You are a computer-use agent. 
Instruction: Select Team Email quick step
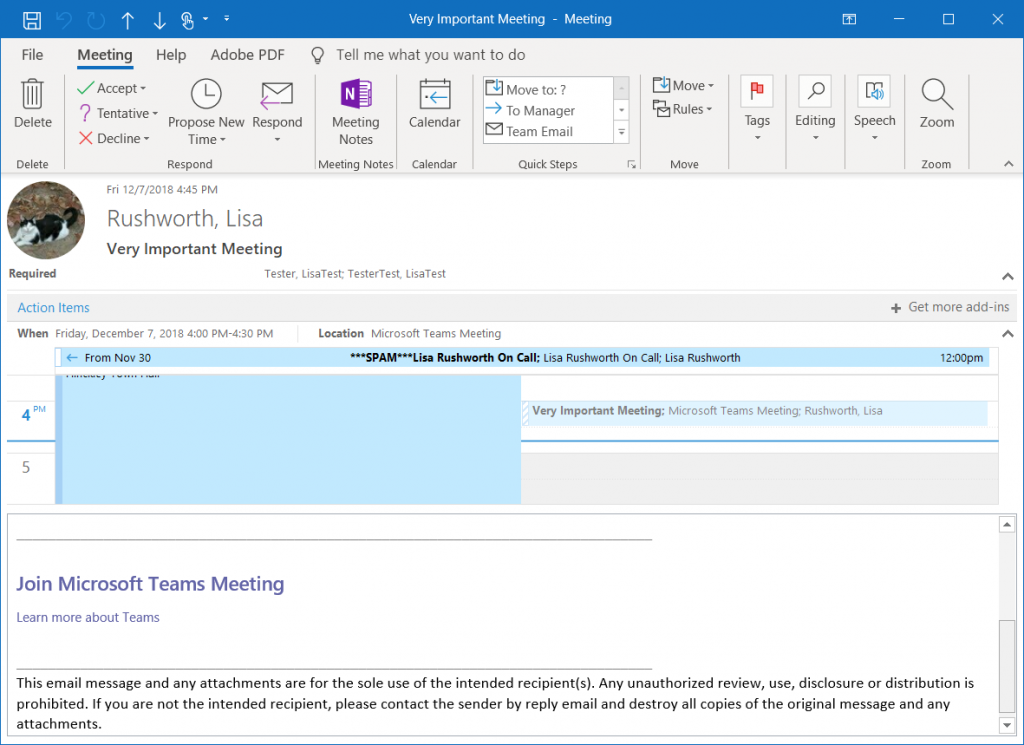549,131
